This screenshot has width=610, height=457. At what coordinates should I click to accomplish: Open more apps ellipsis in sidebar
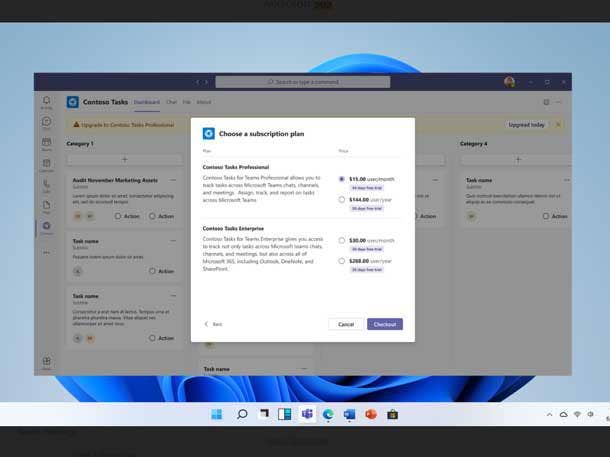pyautogui.click(x=46, y=252)
